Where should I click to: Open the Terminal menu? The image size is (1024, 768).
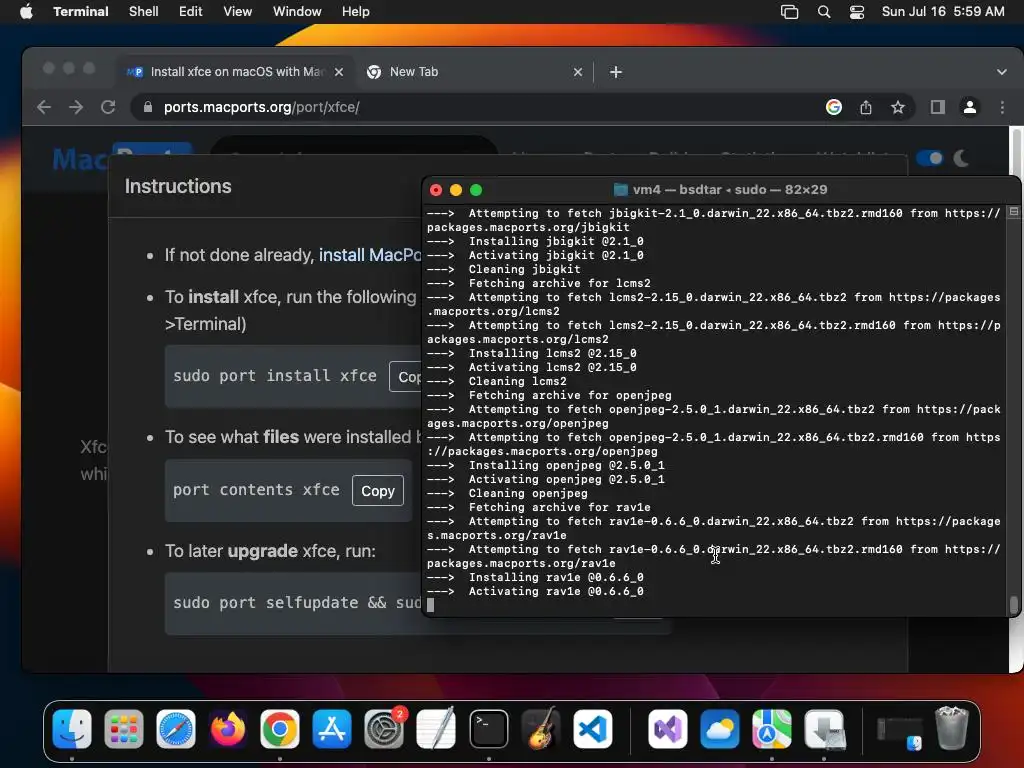pos(81,11)
